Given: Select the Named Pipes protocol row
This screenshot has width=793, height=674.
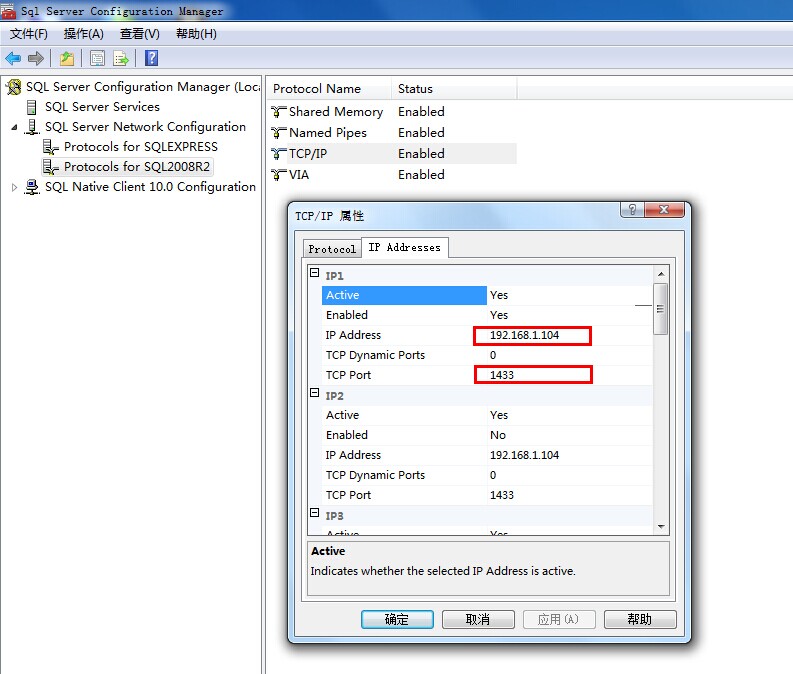Looking at the screenshot, I should (392, 133).
